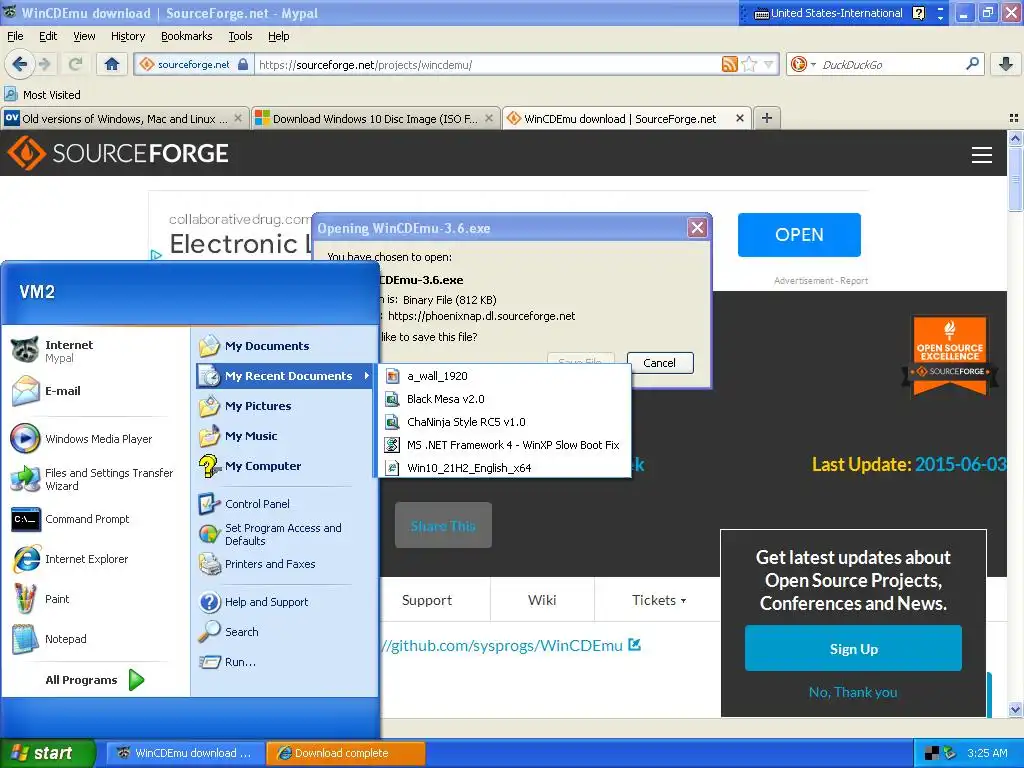Click the DuckDuckGo search magnifier icon
Image resolution: width=1024 pixels, height=768 pixels.
(x=972, y=64)
